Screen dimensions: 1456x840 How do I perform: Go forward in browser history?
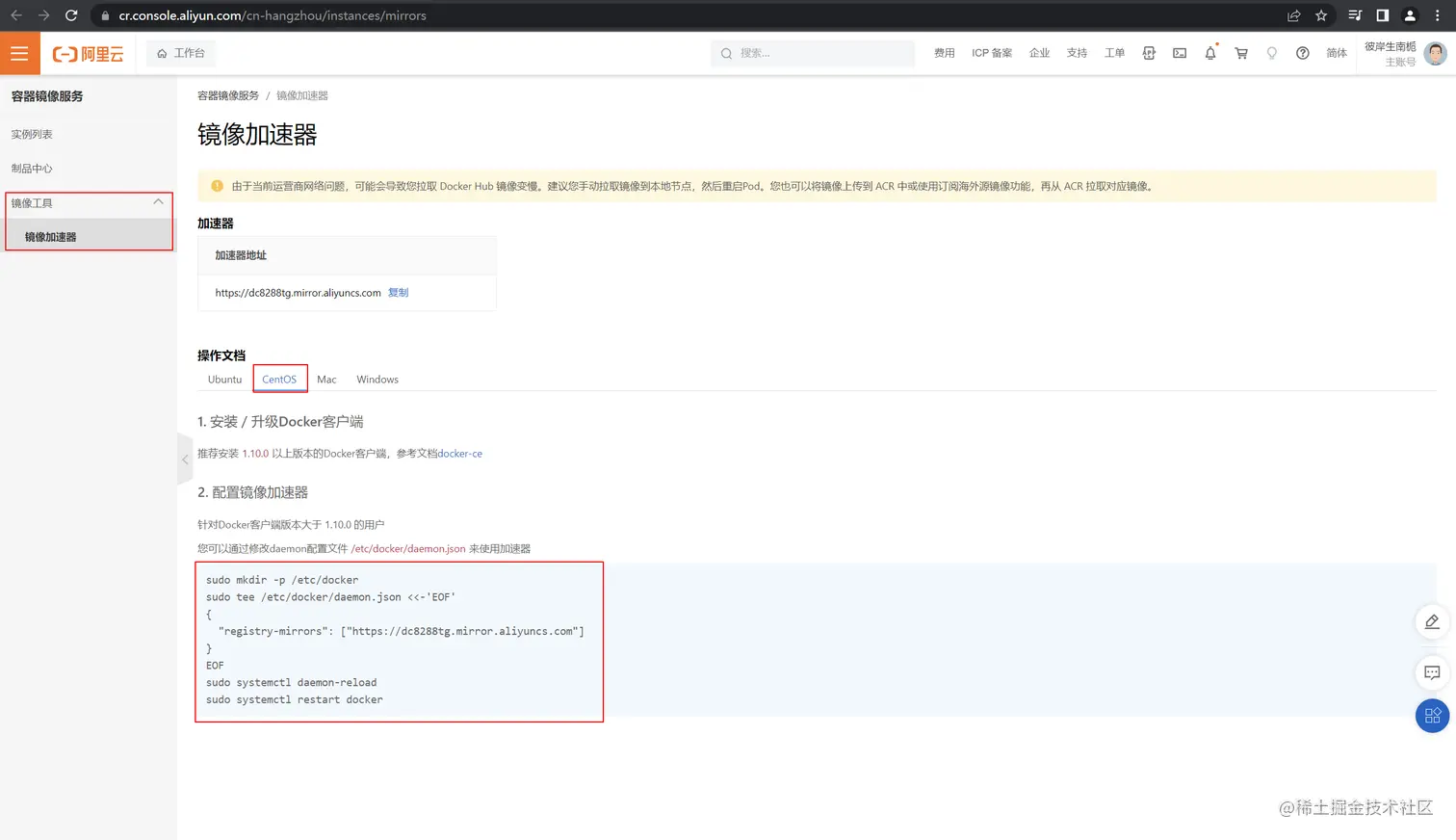point(43,15)
